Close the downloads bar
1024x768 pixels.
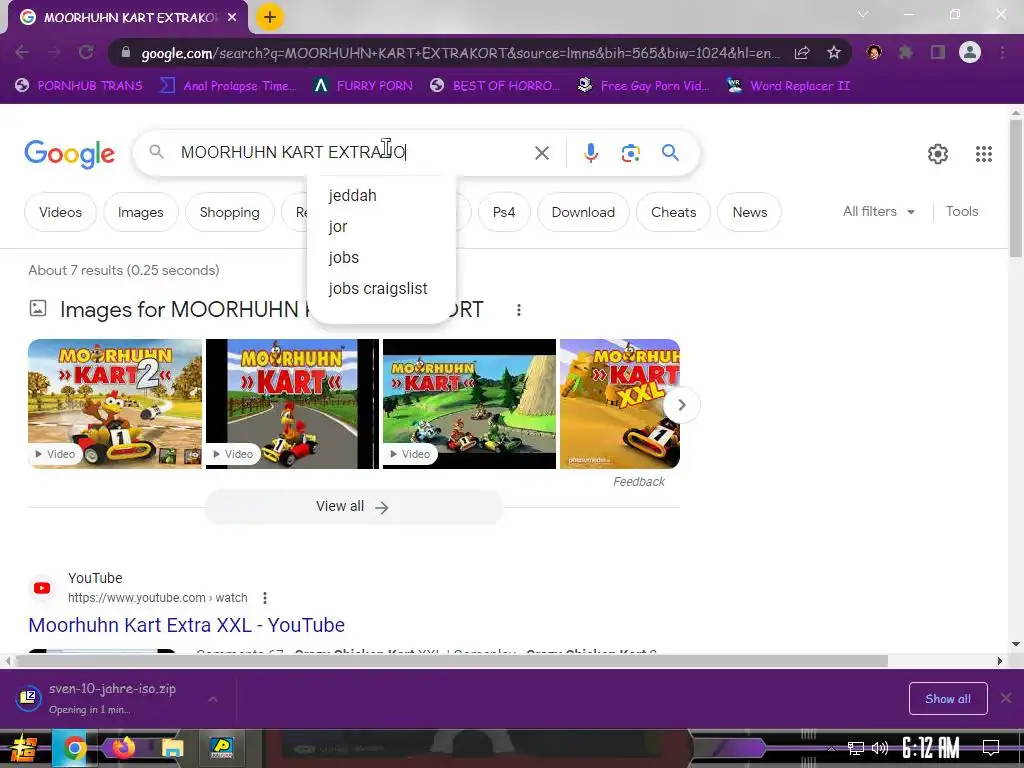point(1006,698)
